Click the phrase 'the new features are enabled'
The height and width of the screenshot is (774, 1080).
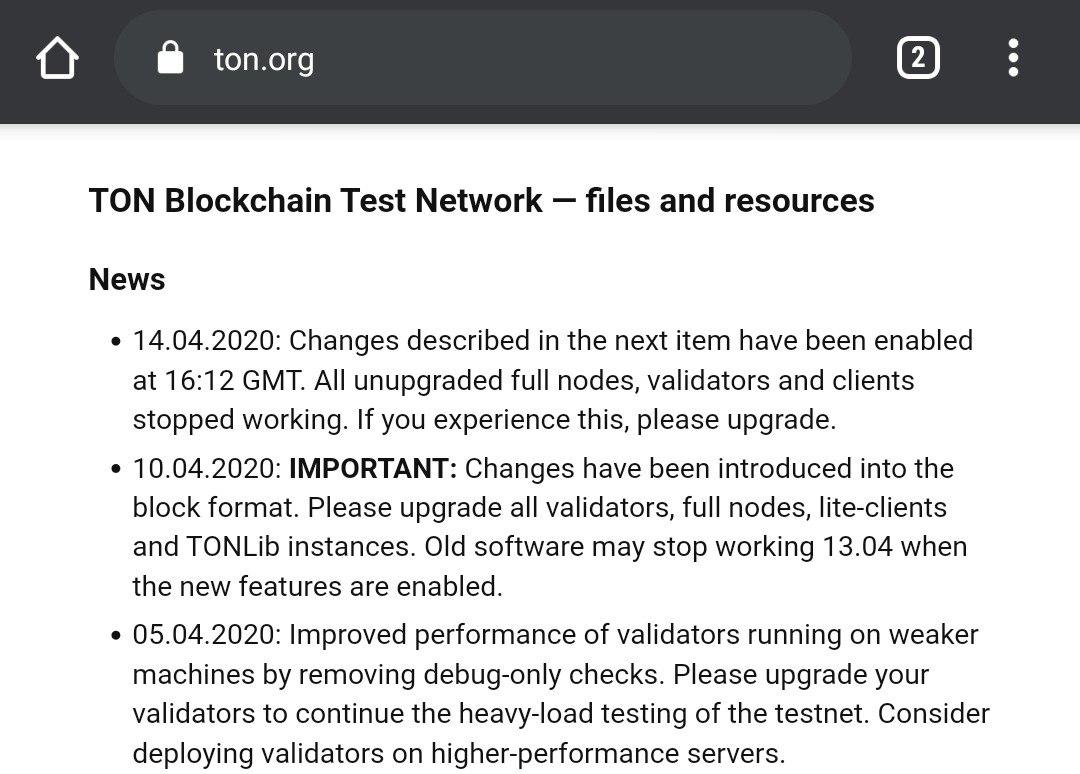(318, 587)
